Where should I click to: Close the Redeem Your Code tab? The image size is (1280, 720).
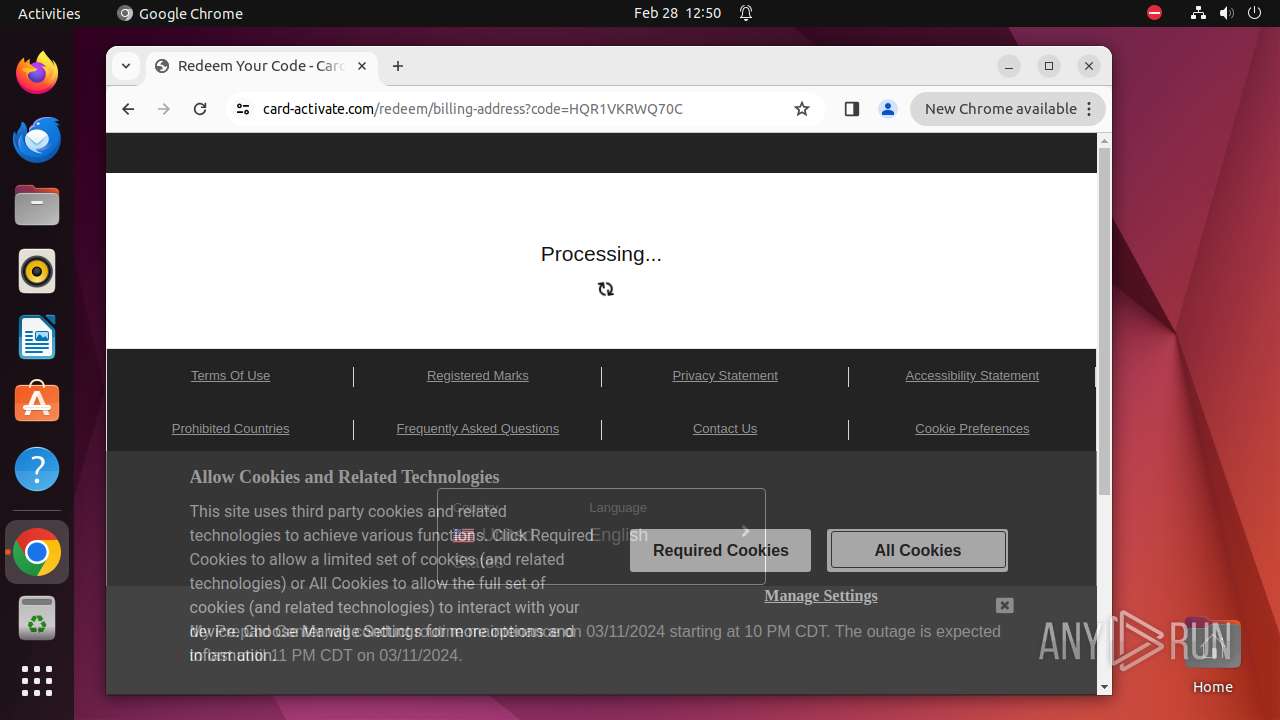click(362, 66)
